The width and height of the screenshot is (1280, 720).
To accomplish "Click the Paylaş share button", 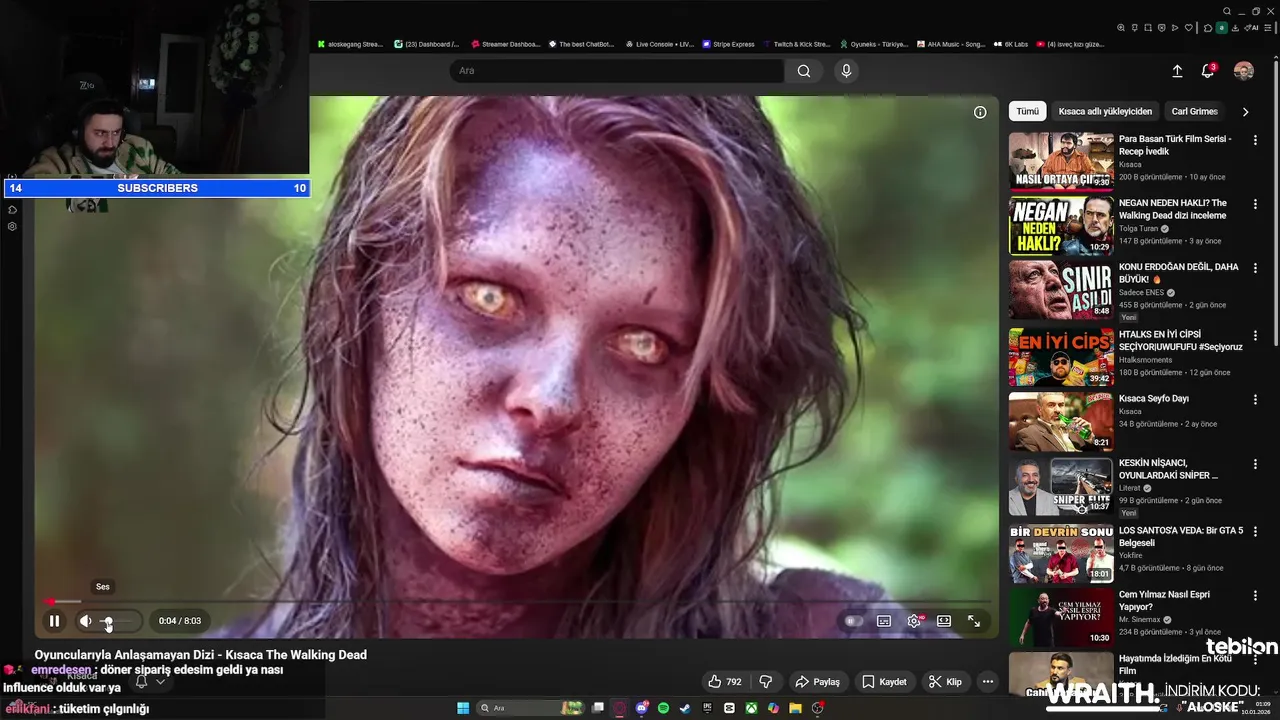I will coord(817,682).
